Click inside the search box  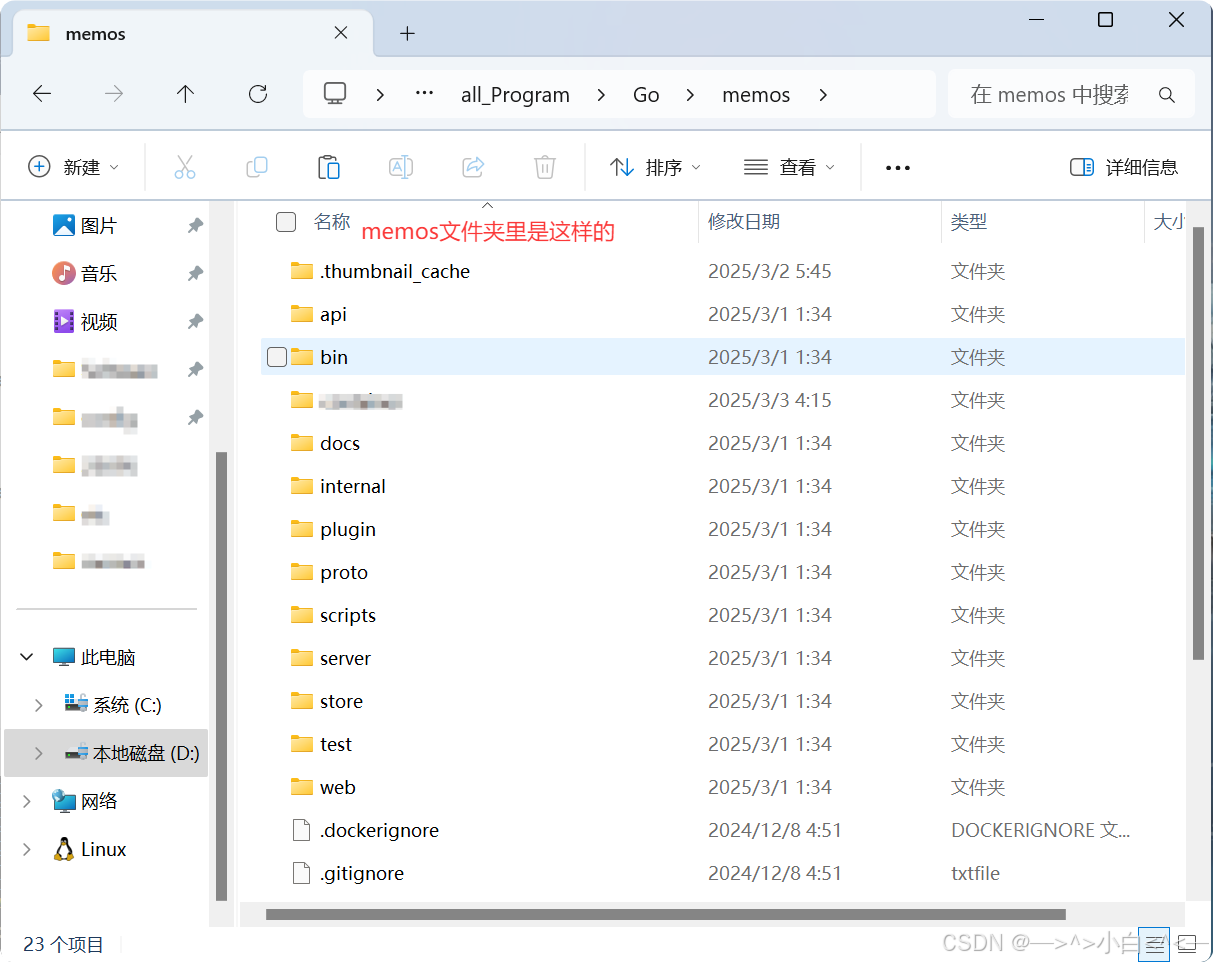point(1050,94)
